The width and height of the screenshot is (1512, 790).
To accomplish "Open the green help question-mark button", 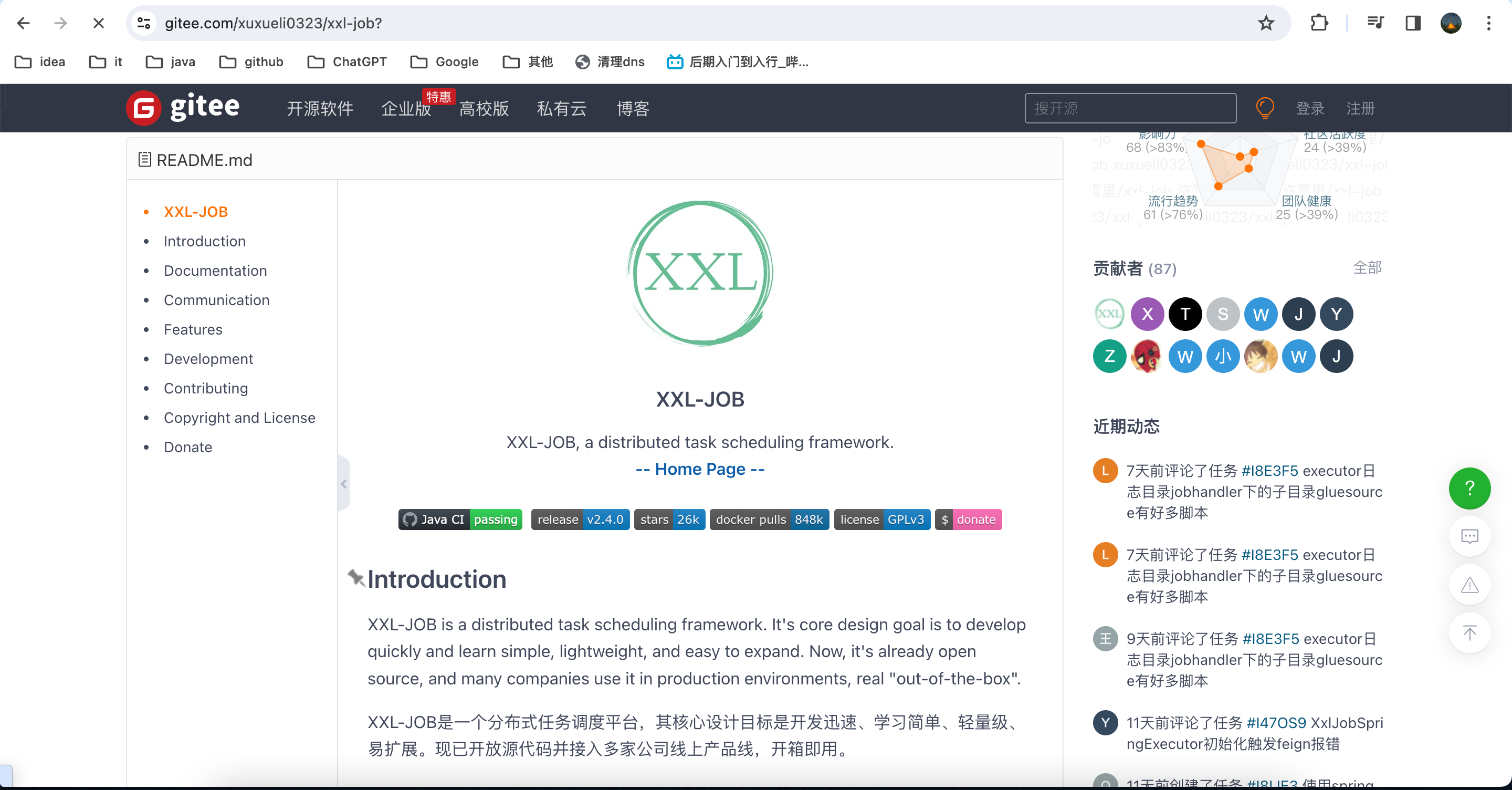I will click(x=1470, y=488).
